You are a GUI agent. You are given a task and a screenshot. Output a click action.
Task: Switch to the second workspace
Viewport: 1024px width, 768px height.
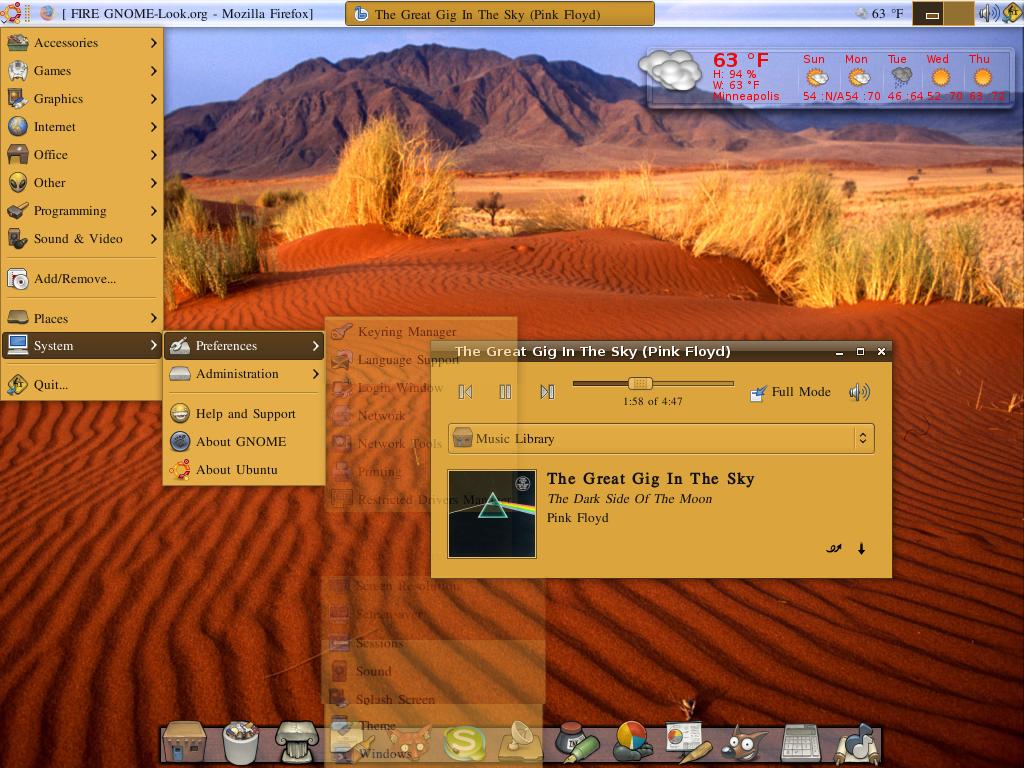[957, 14]
